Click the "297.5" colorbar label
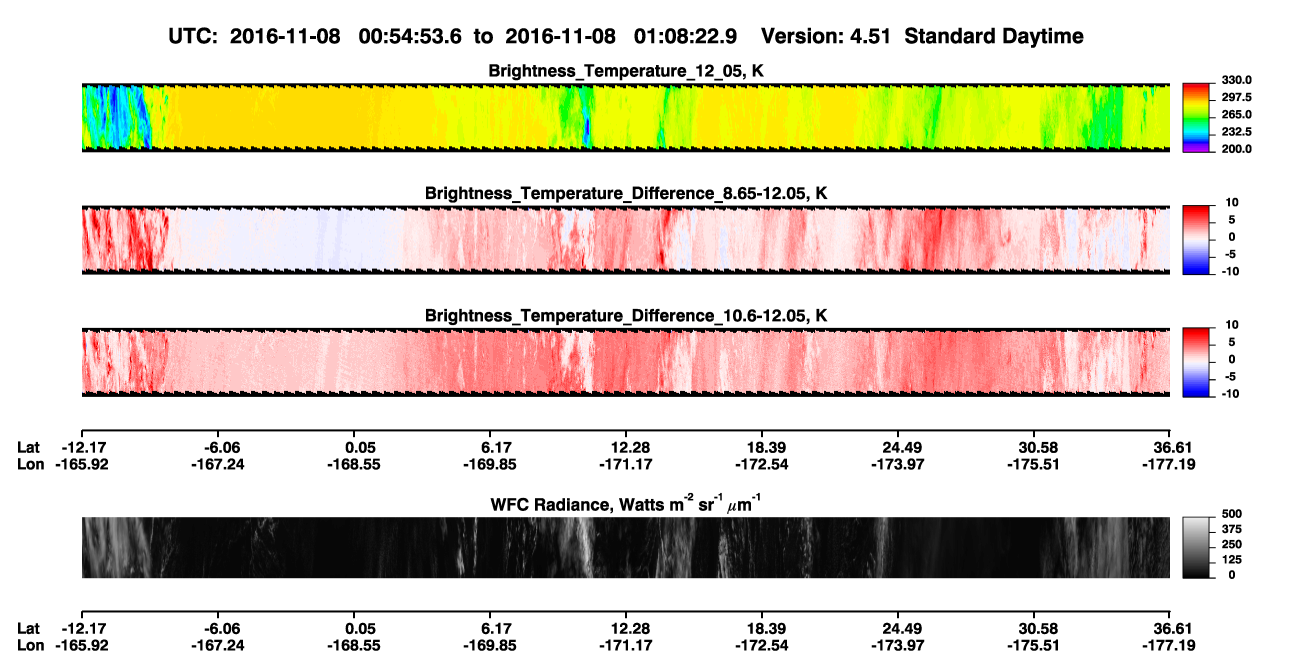 1237,97
